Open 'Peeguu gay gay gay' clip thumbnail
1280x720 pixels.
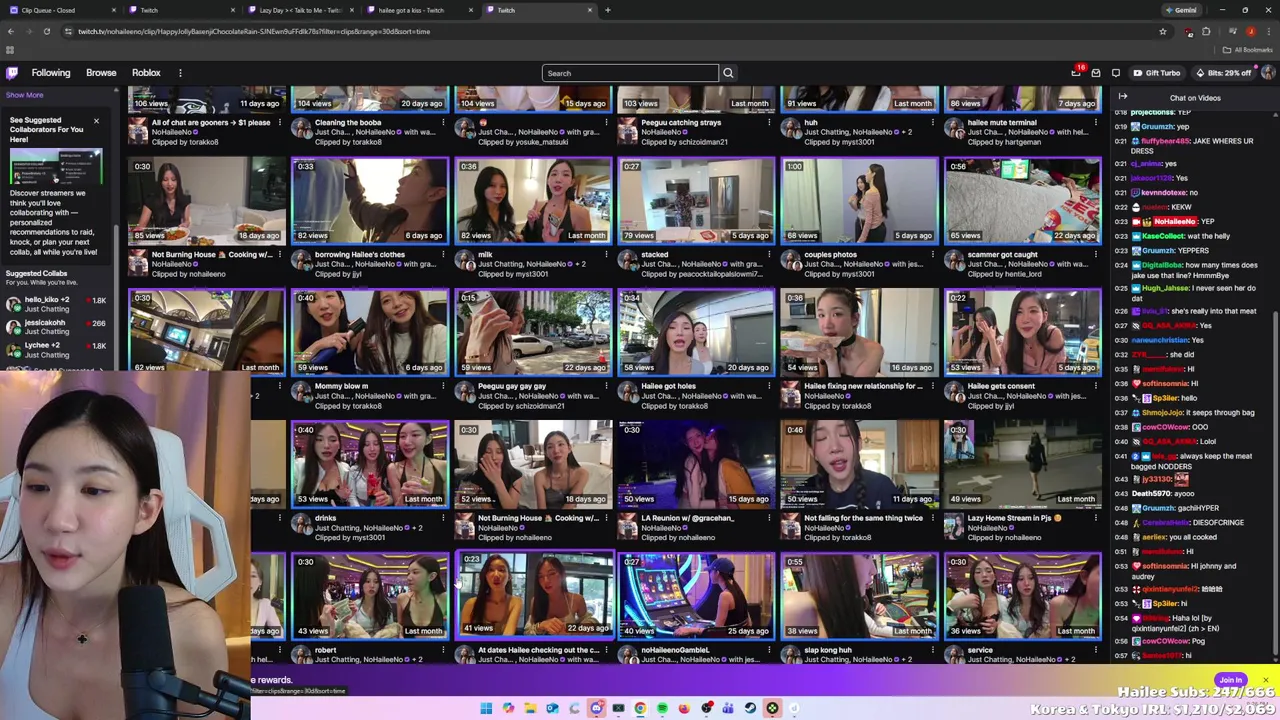coord(533,333)
